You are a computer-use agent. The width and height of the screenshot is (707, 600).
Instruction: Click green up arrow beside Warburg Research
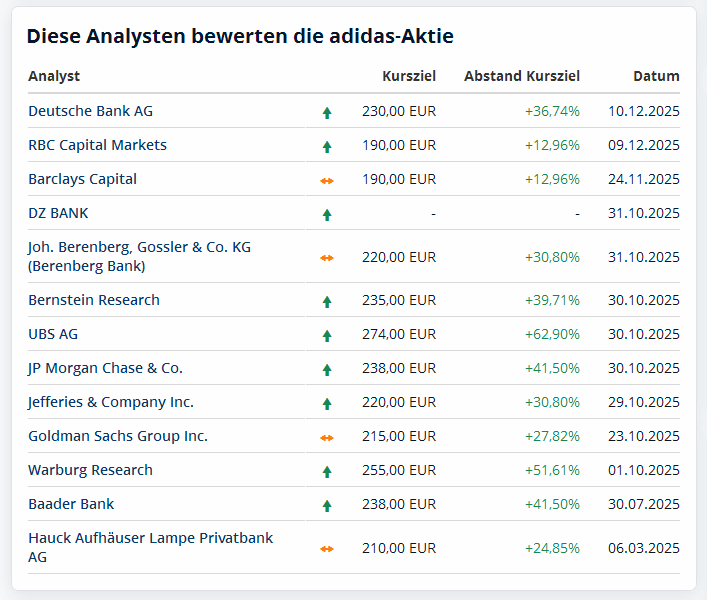click(327, 472)
